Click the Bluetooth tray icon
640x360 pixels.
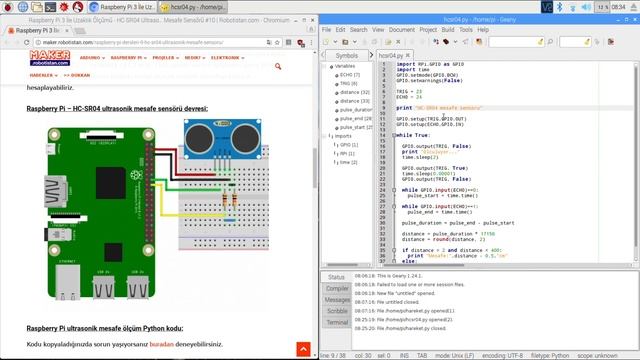point(560,7)
